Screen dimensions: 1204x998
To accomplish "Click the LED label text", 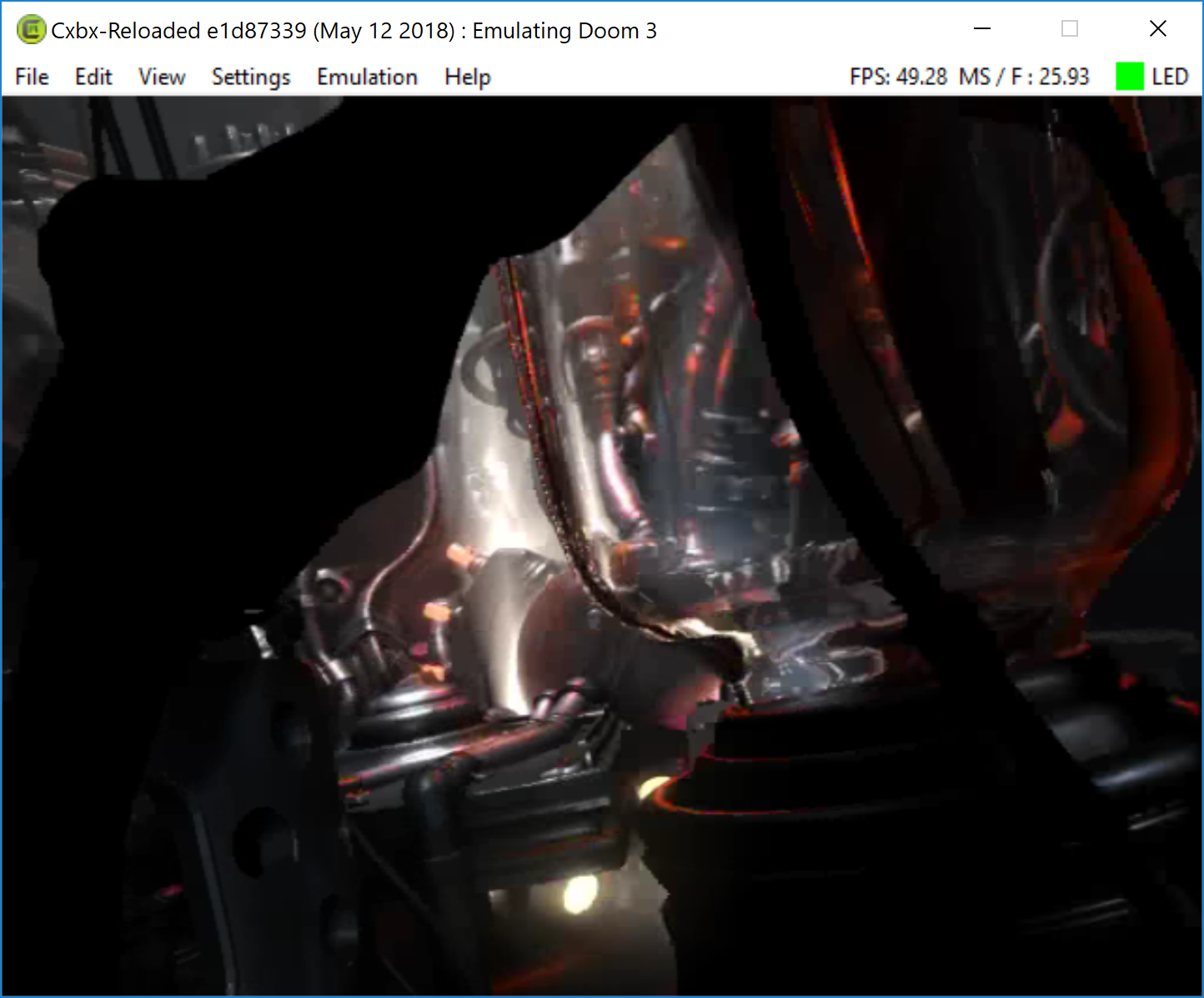I will pos(1170,77).
